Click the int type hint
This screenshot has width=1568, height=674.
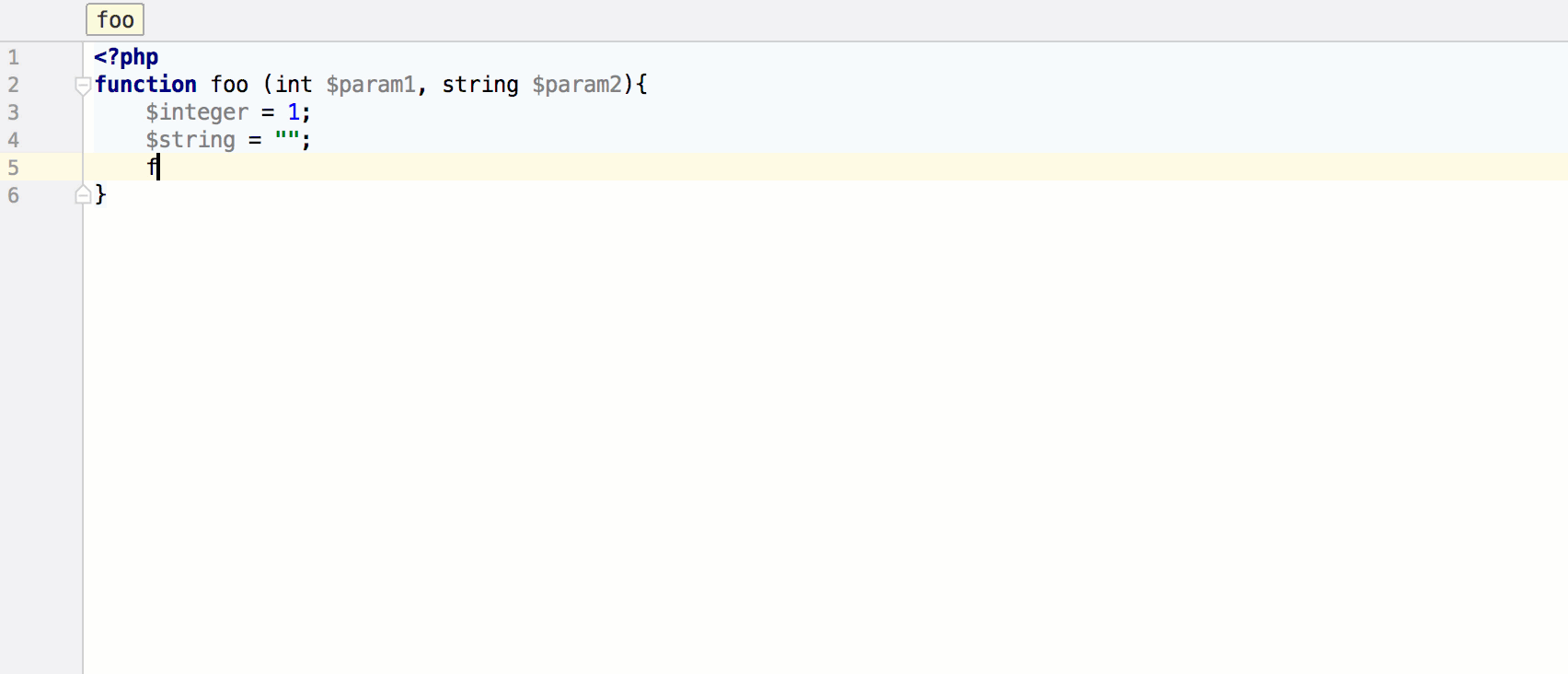[294, 85]
